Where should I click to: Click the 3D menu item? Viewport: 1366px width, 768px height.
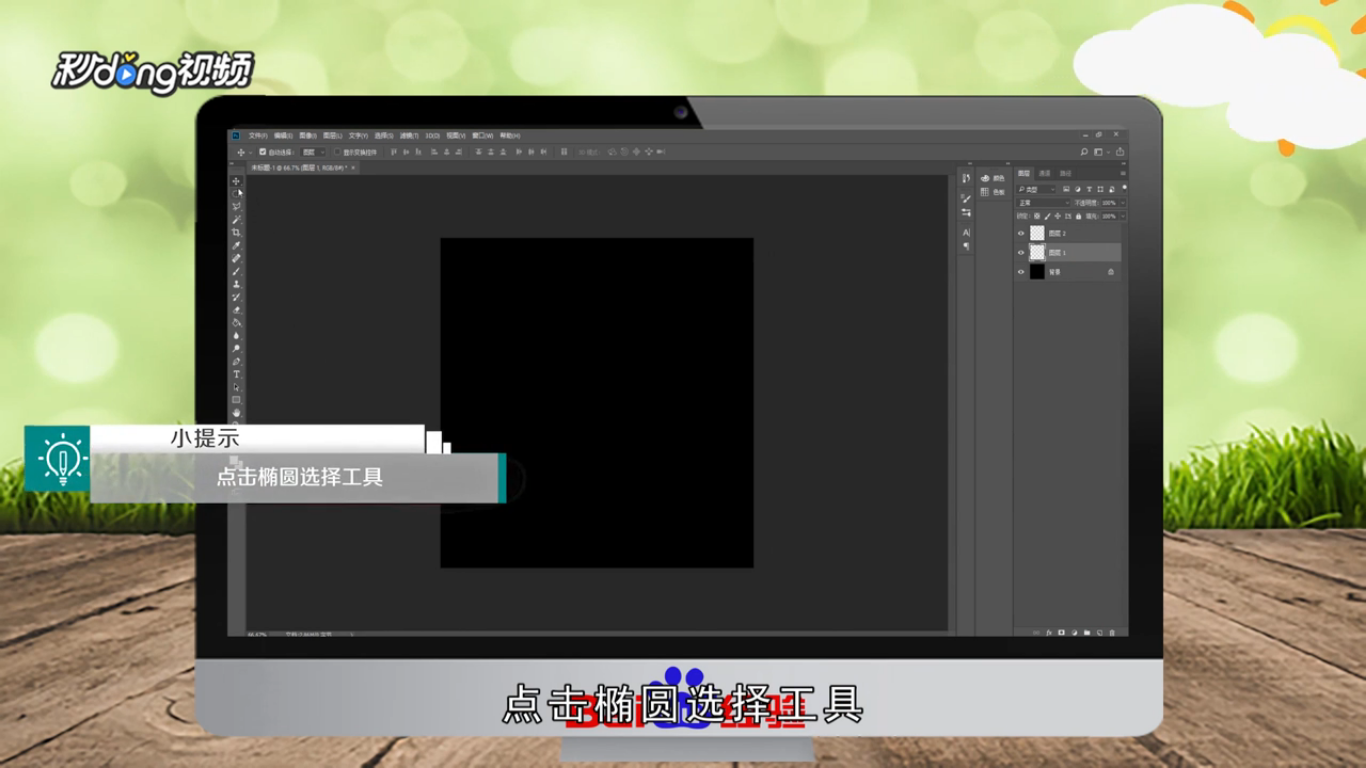click(432, 136)
